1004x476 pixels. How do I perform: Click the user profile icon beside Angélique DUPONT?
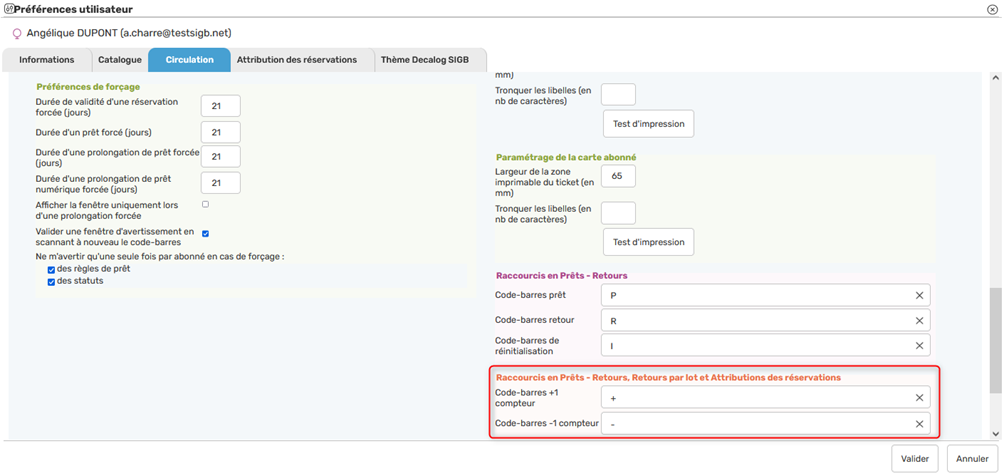pyautogui.click(x=15, y=33)
